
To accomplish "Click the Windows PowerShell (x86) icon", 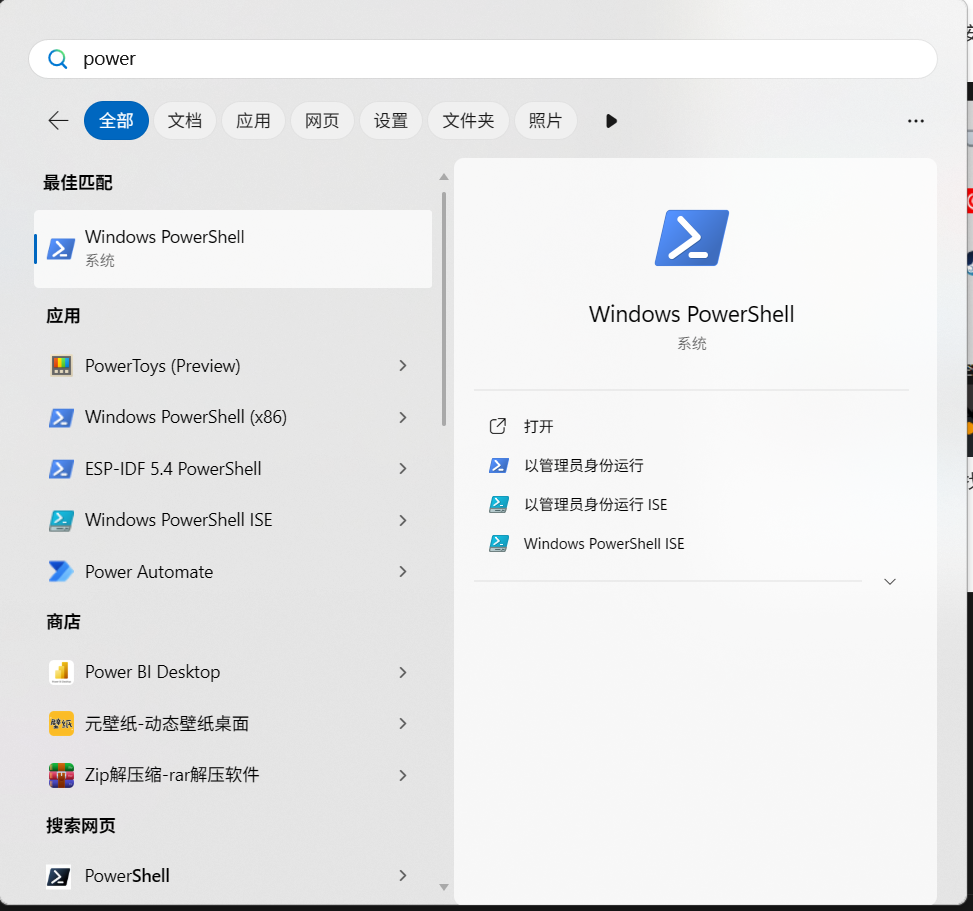I will pyautogui.click(x=61, y=418).
